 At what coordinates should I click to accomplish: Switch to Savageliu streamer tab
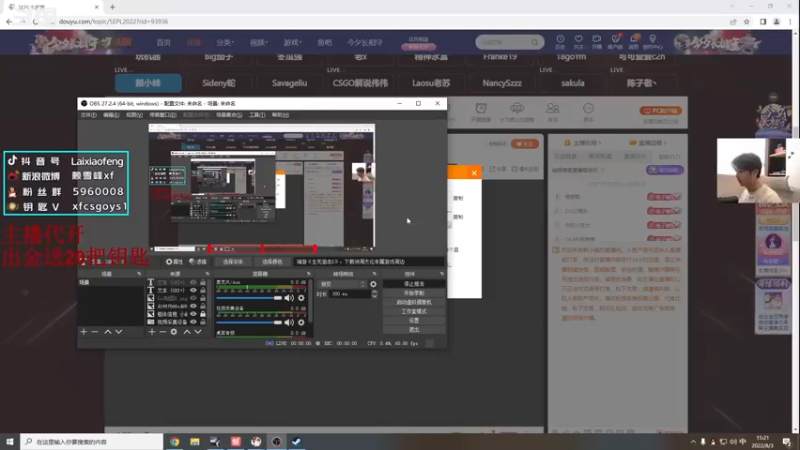(289, 83)
